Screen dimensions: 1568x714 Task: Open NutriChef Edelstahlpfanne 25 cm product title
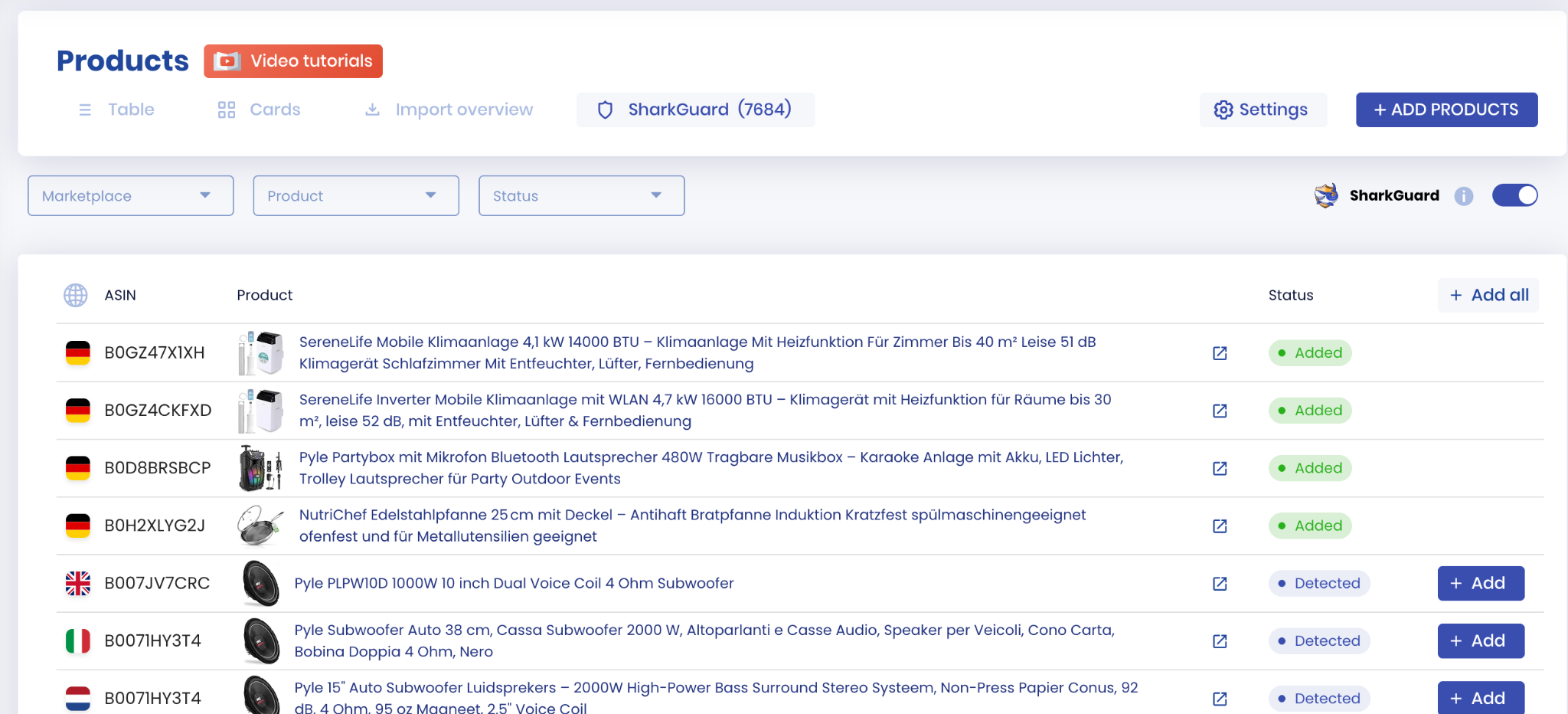pyautogui.click(x=692, y=526)
